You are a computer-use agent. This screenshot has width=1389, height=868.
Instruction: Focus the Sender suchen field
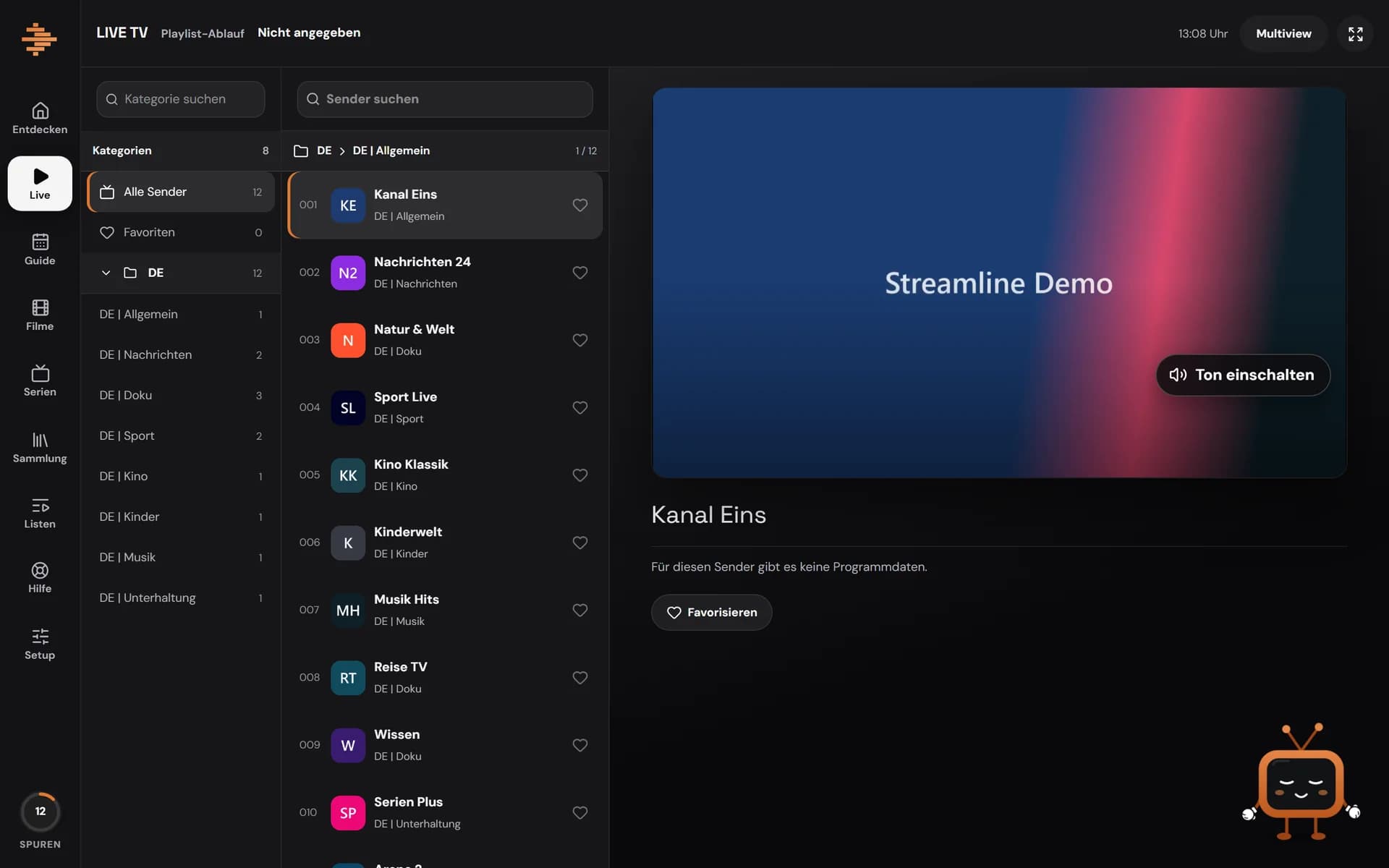[445, 99]
